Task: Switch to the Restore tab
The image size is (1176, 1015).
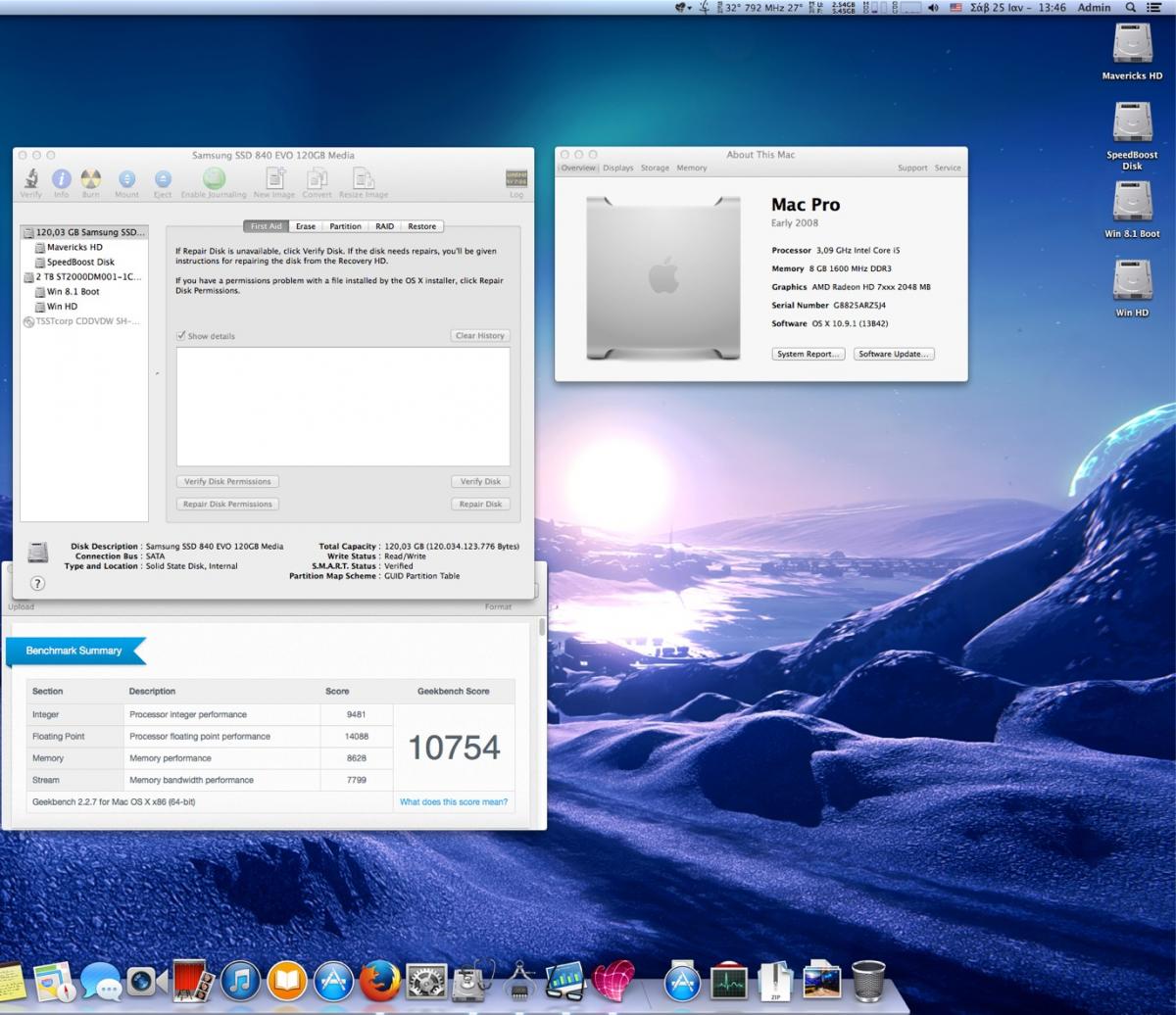Action: point(422,226)
